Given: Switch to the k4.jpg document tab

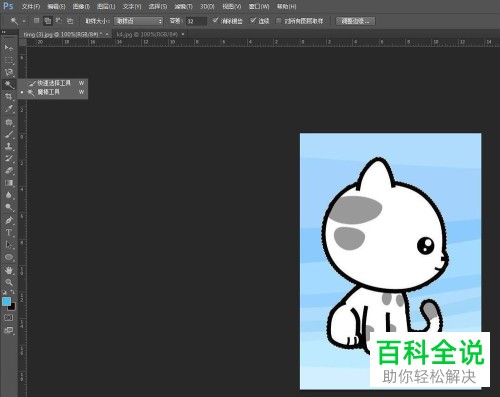Looking at the screenshot, I should click(147, 34).
